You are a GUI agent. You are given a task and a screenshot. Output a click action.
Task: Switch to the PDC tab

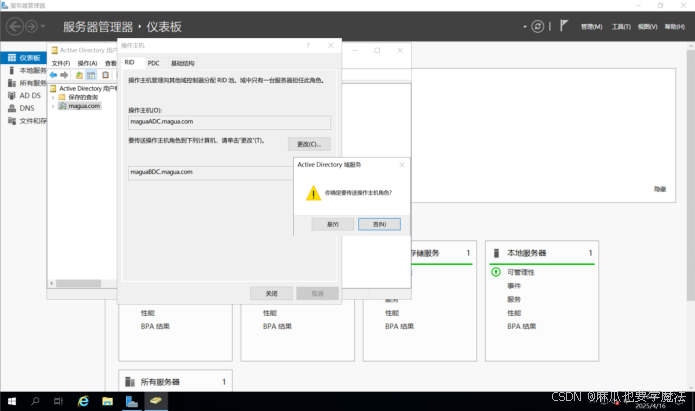coord(153,63)
